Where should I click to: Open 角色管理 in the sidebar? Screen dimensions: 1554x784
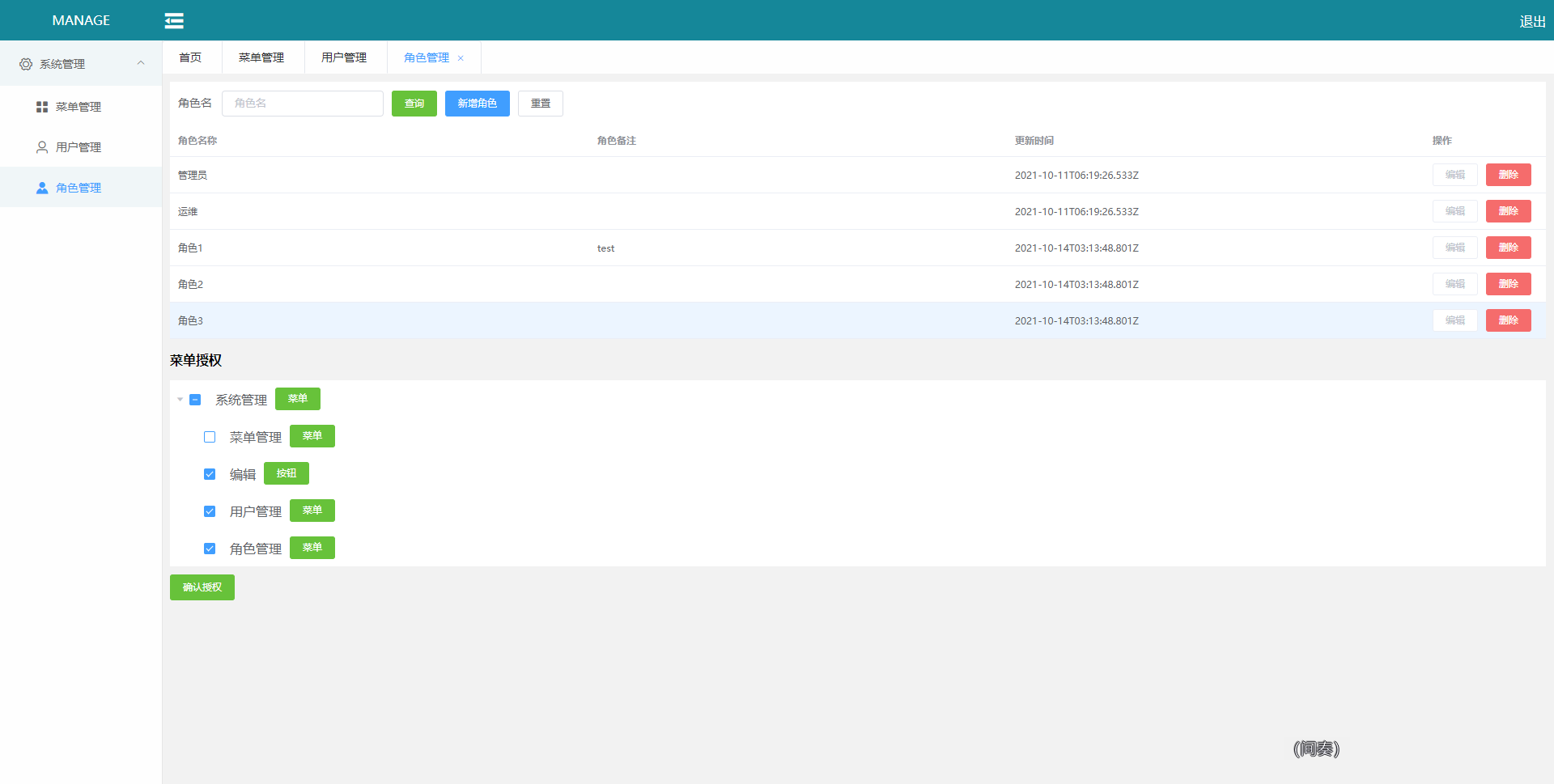(81, 188)
